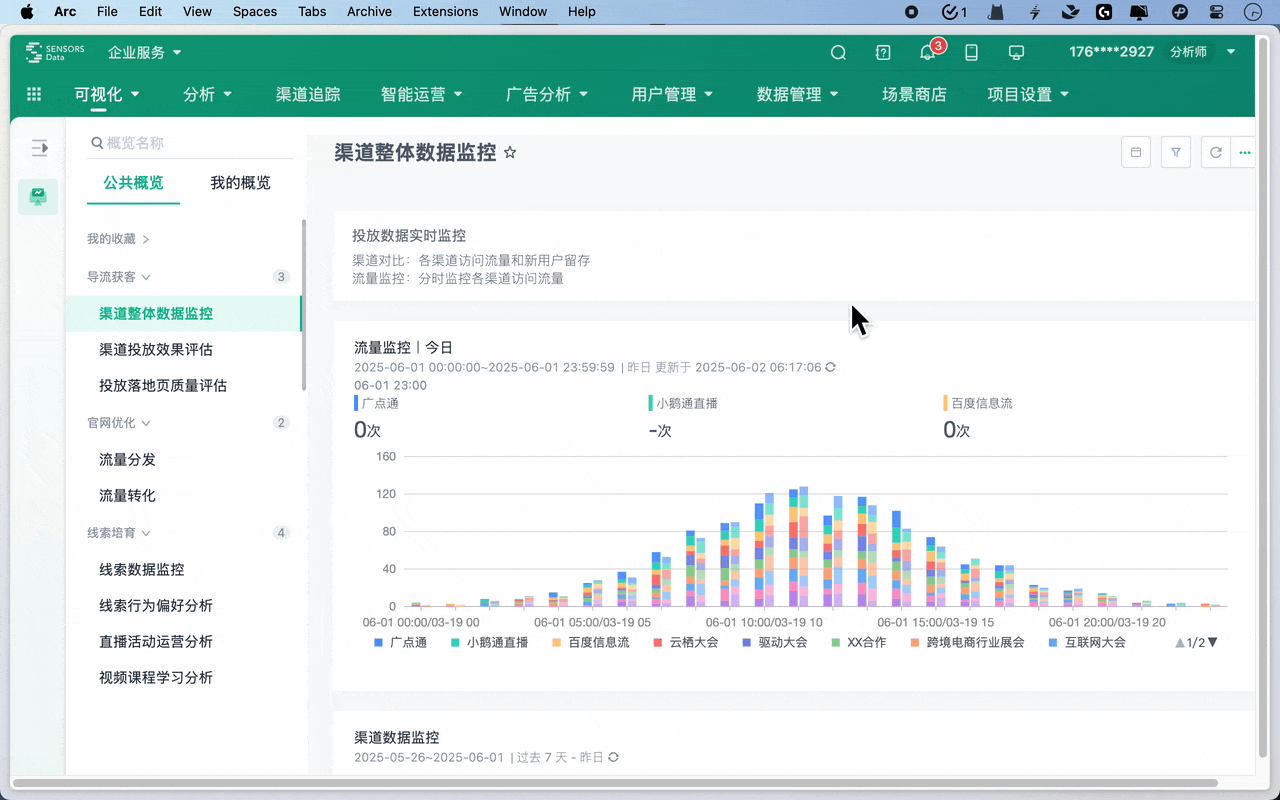Viewport: 1280px width, 800px height.
Task: Click the mobile device icon in top bar
Action: pos(971,52)
